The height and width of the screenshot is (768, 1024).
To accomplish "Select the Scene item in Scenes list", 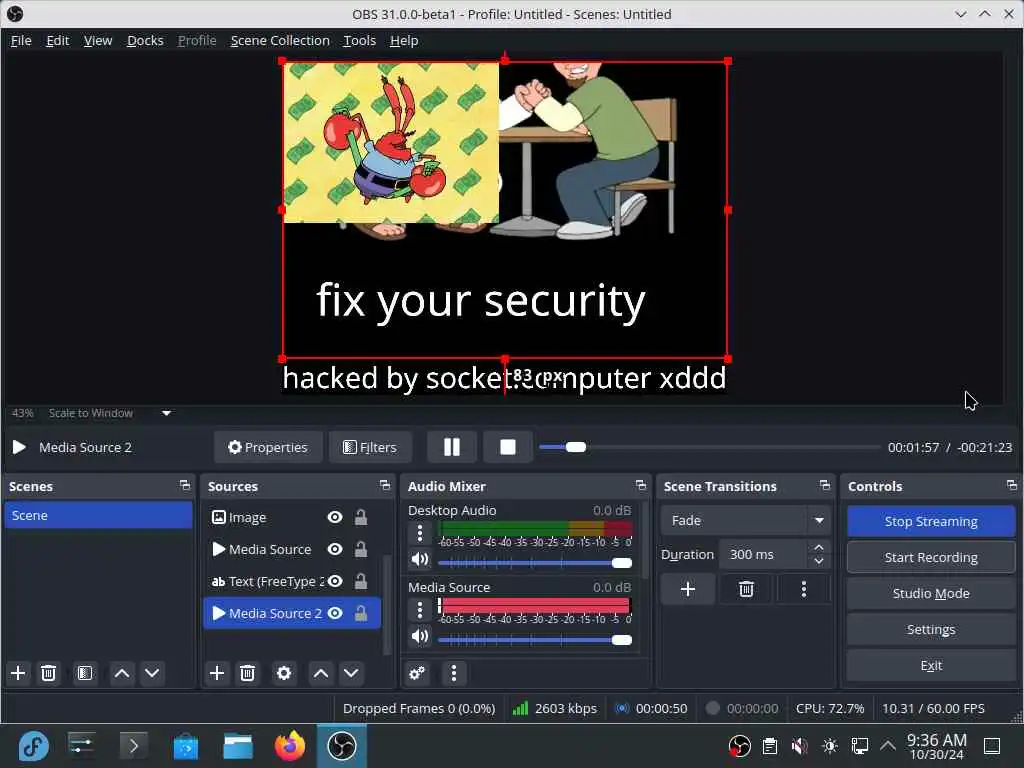I will coord(98,515).
